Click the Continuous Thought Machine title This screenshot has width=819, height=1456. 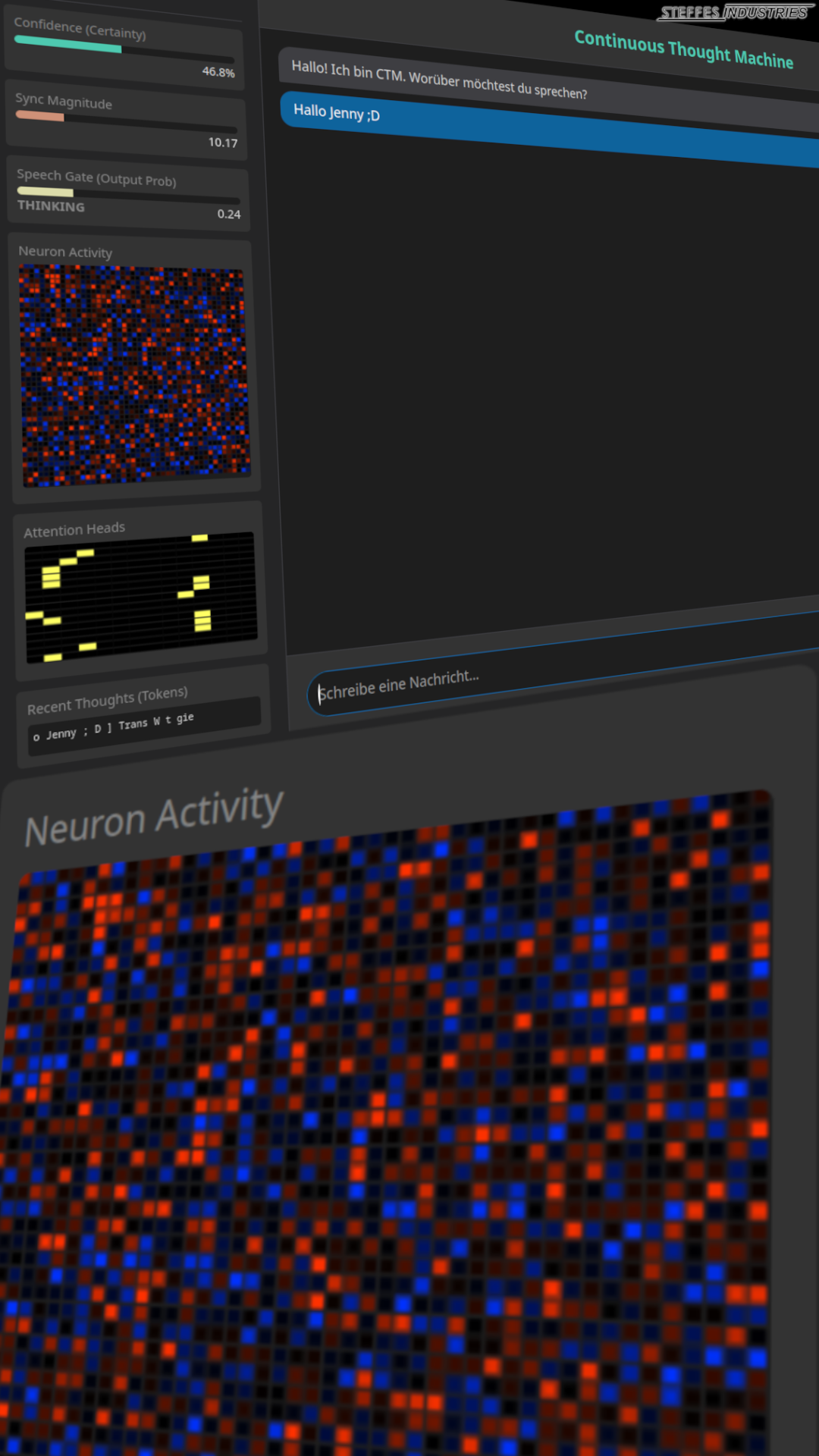(x=683, y=50)
